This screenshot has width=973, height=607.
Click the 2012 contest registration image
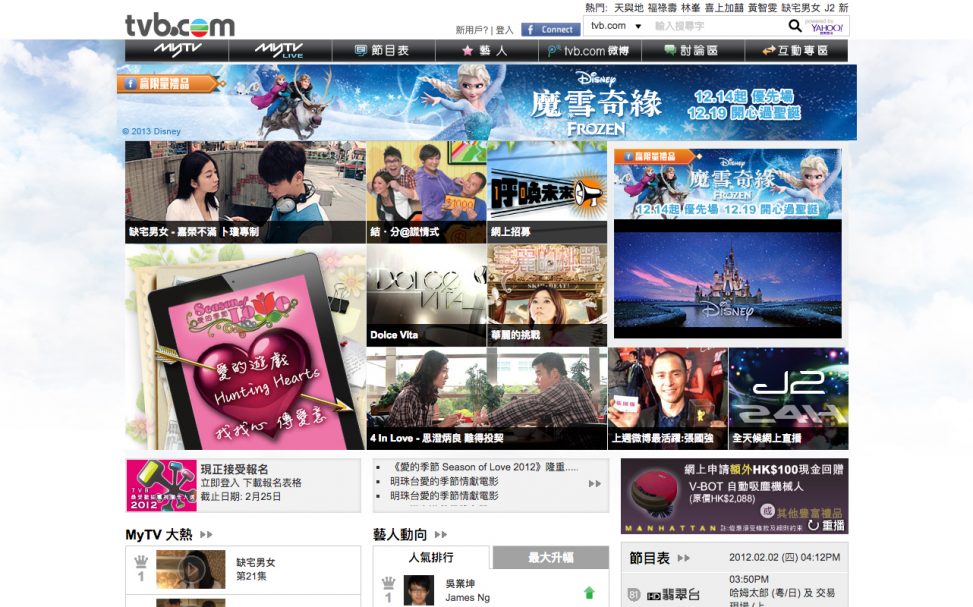tap(161, 485)
